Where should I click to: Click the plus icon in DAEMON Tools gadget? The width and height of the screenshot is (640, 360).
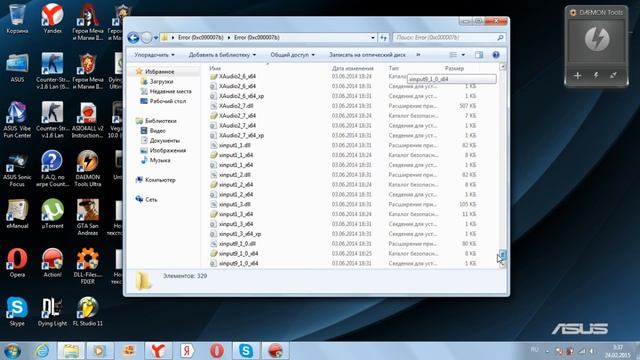577,76
